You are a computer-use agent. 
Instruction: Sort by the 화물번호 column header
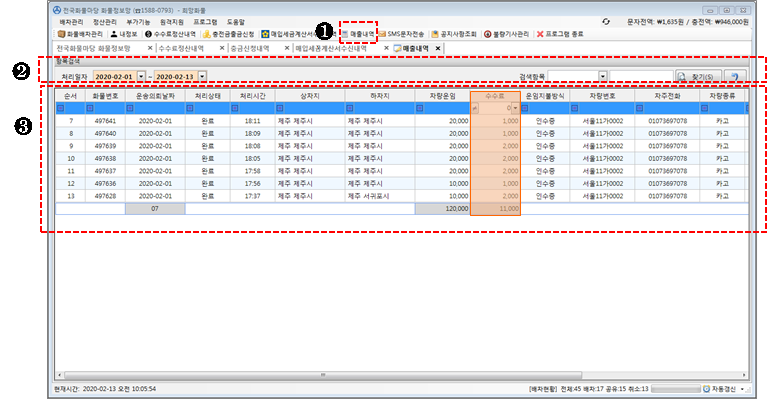pyautogui.click(x=105, y=96)
